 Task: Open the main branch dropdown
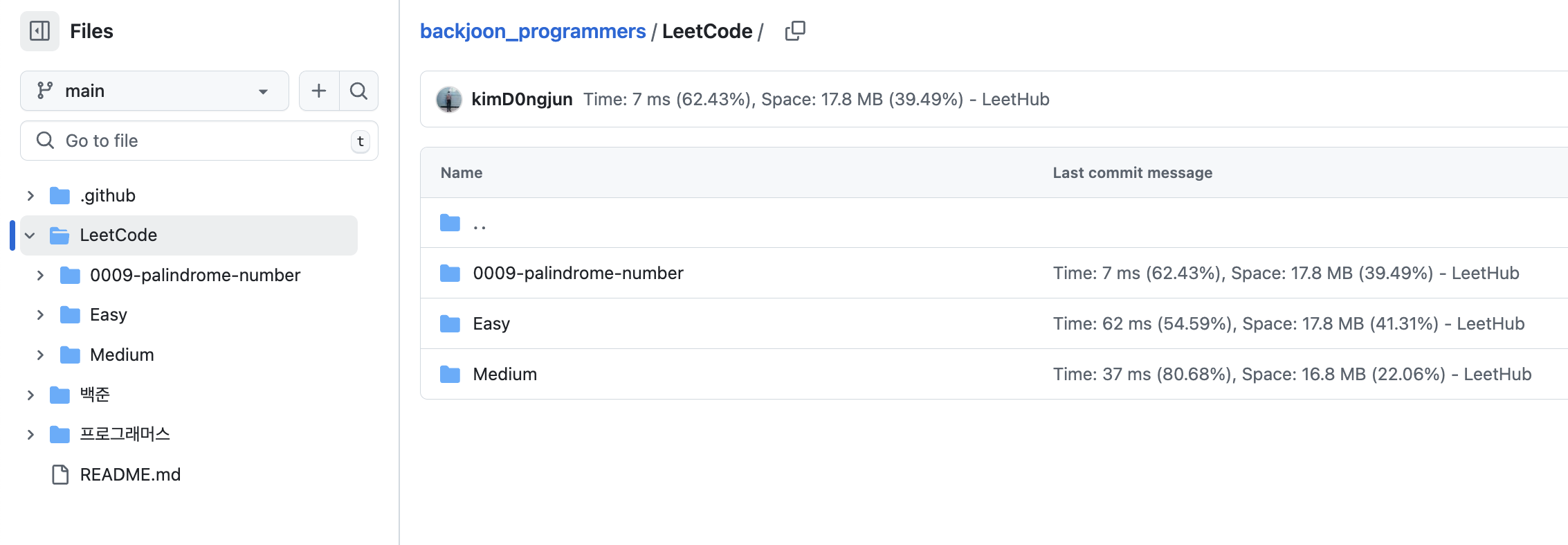point(154,91)
